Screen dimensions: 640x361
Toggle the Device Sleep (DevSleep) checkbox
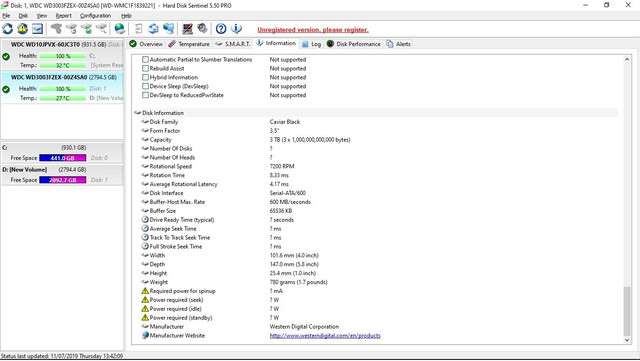click(145, 86)
